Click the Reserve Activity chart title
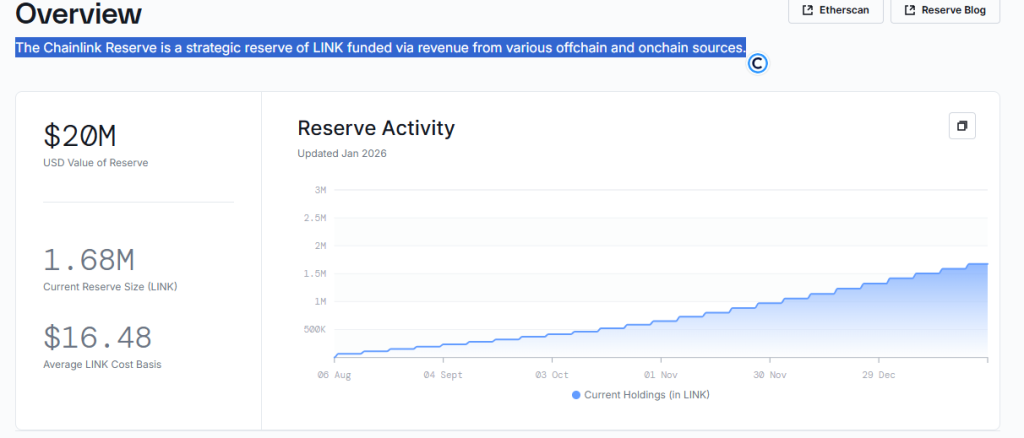Viewport: 1024px width, 438px height. pos(376,128)
